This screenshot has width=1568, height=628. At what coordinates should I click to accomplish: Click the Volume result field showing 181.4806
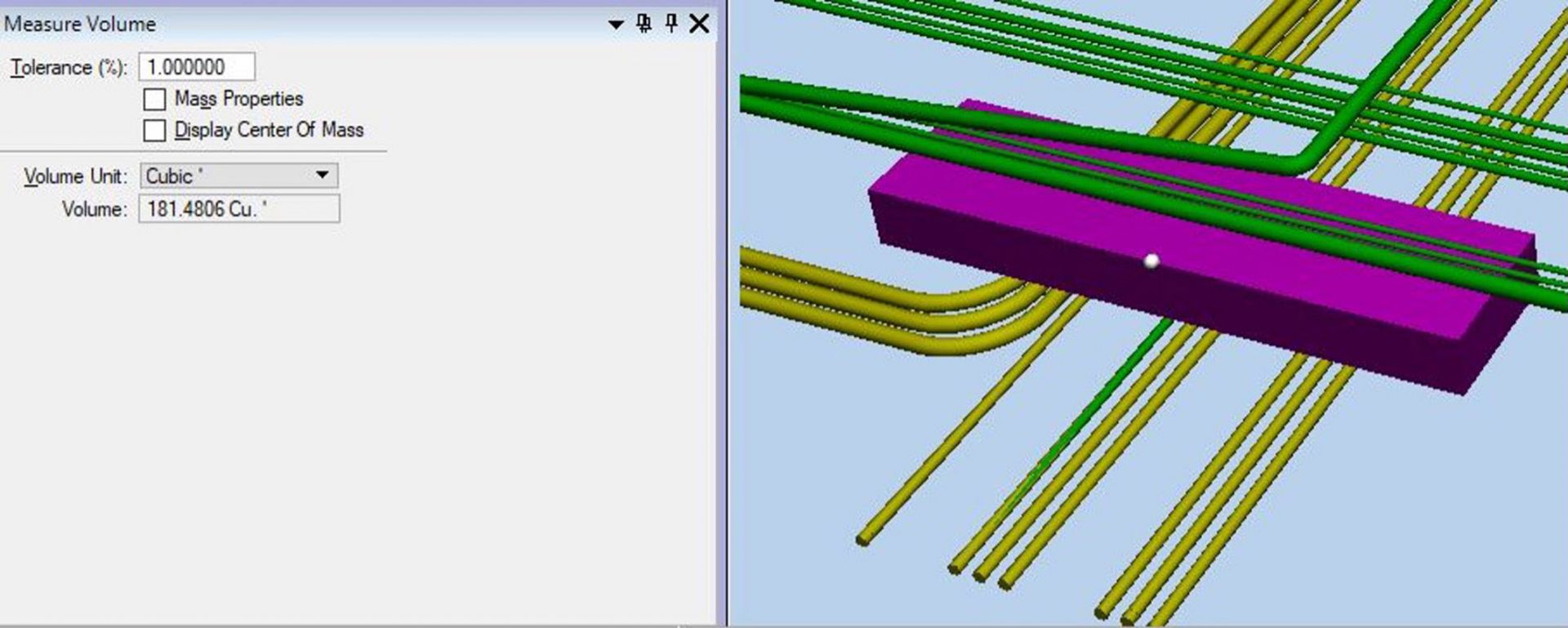pyautogui.click(x=238, y=209)
